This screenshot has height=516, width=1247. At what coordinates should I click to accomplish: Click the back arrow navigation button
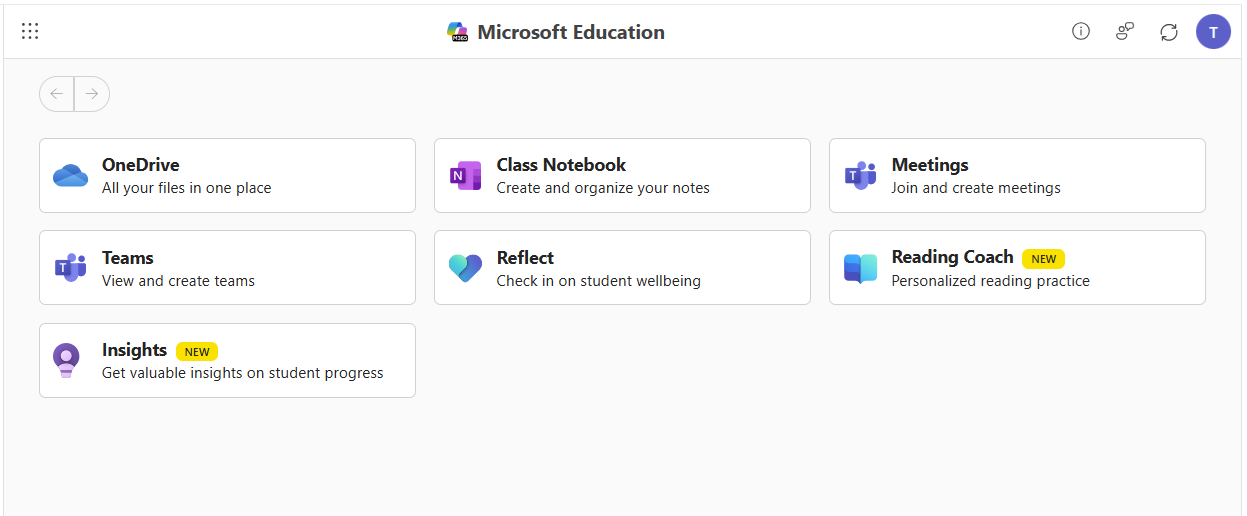pos(57,94)
